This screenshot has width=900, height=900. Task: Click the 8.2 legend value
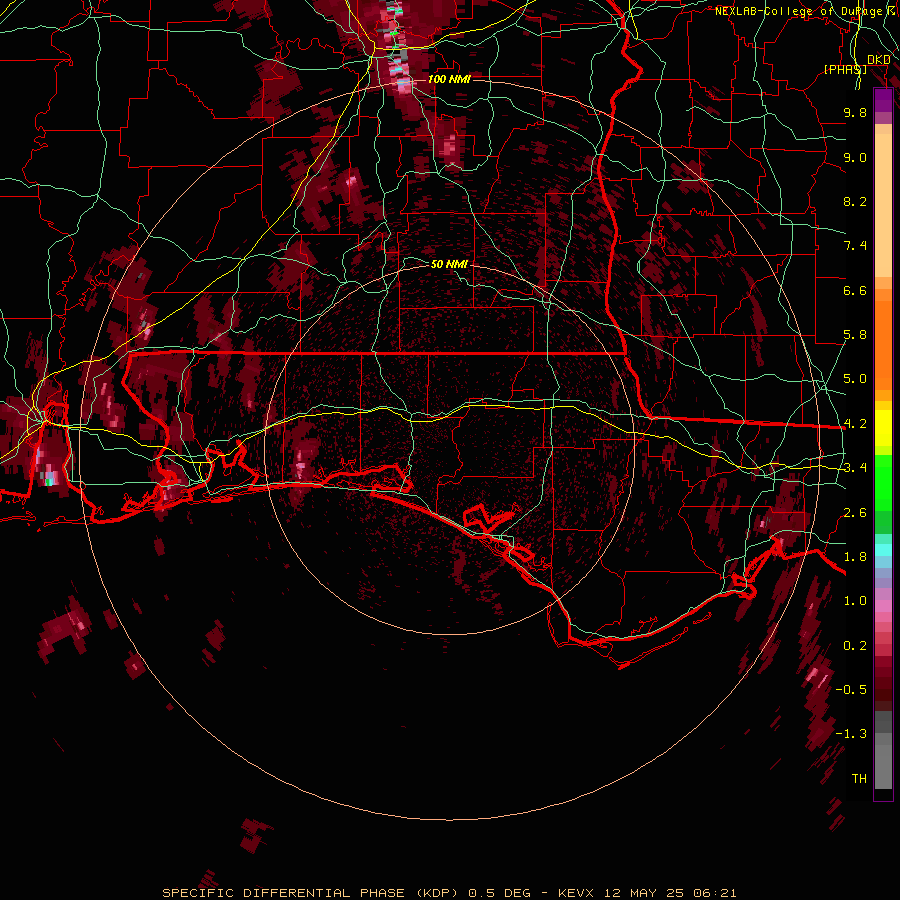855,201
